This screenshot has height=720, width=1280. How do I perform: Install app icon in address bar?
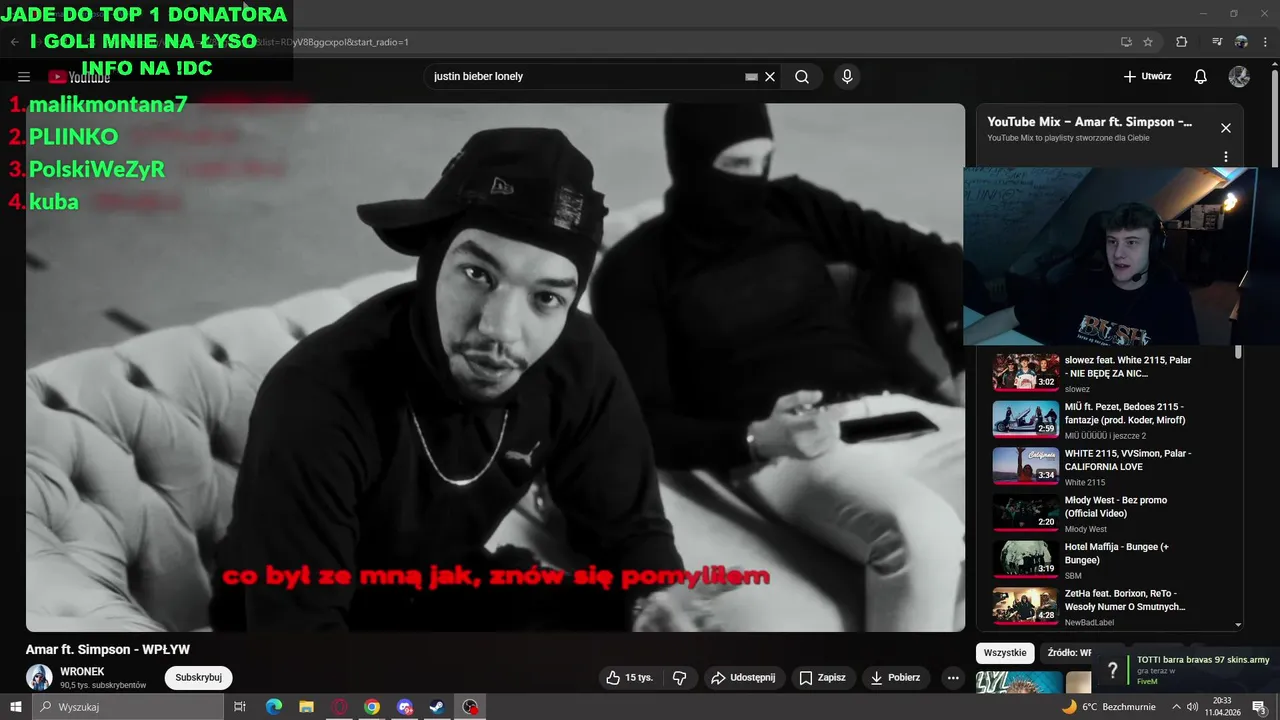pyautogui.click(x=1126, y=42)
